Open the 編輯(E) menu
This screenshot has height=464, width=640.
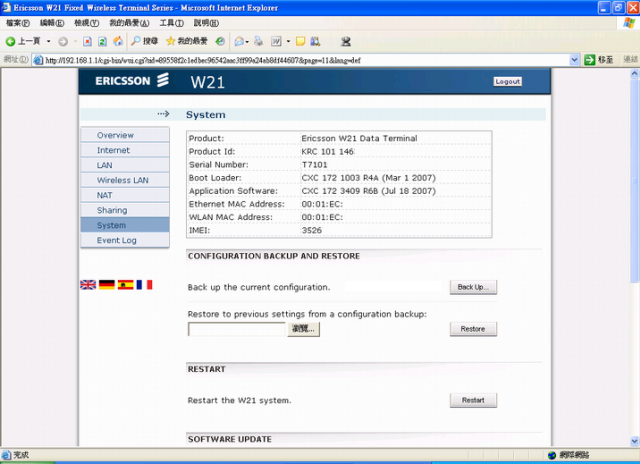[52, 23]
